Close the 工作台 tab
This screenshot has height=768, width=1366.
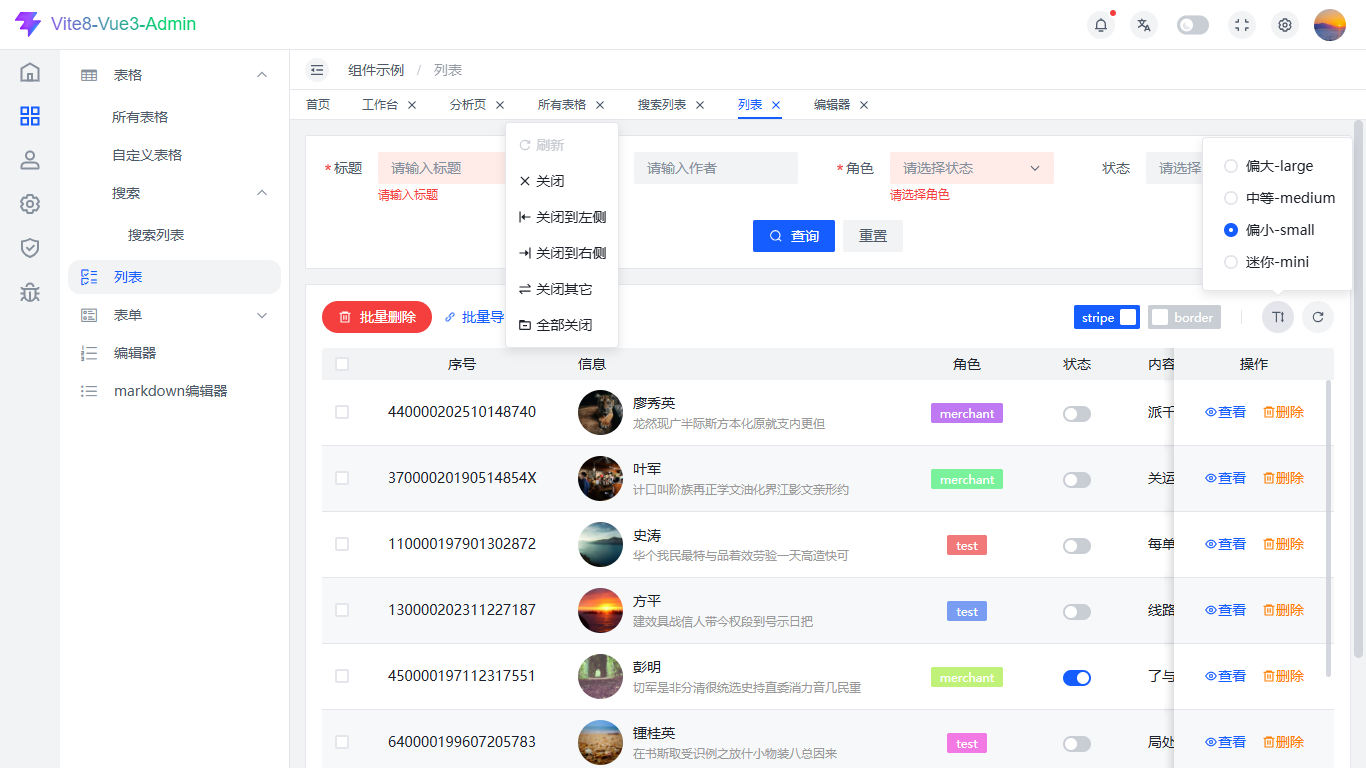(412, 105)
